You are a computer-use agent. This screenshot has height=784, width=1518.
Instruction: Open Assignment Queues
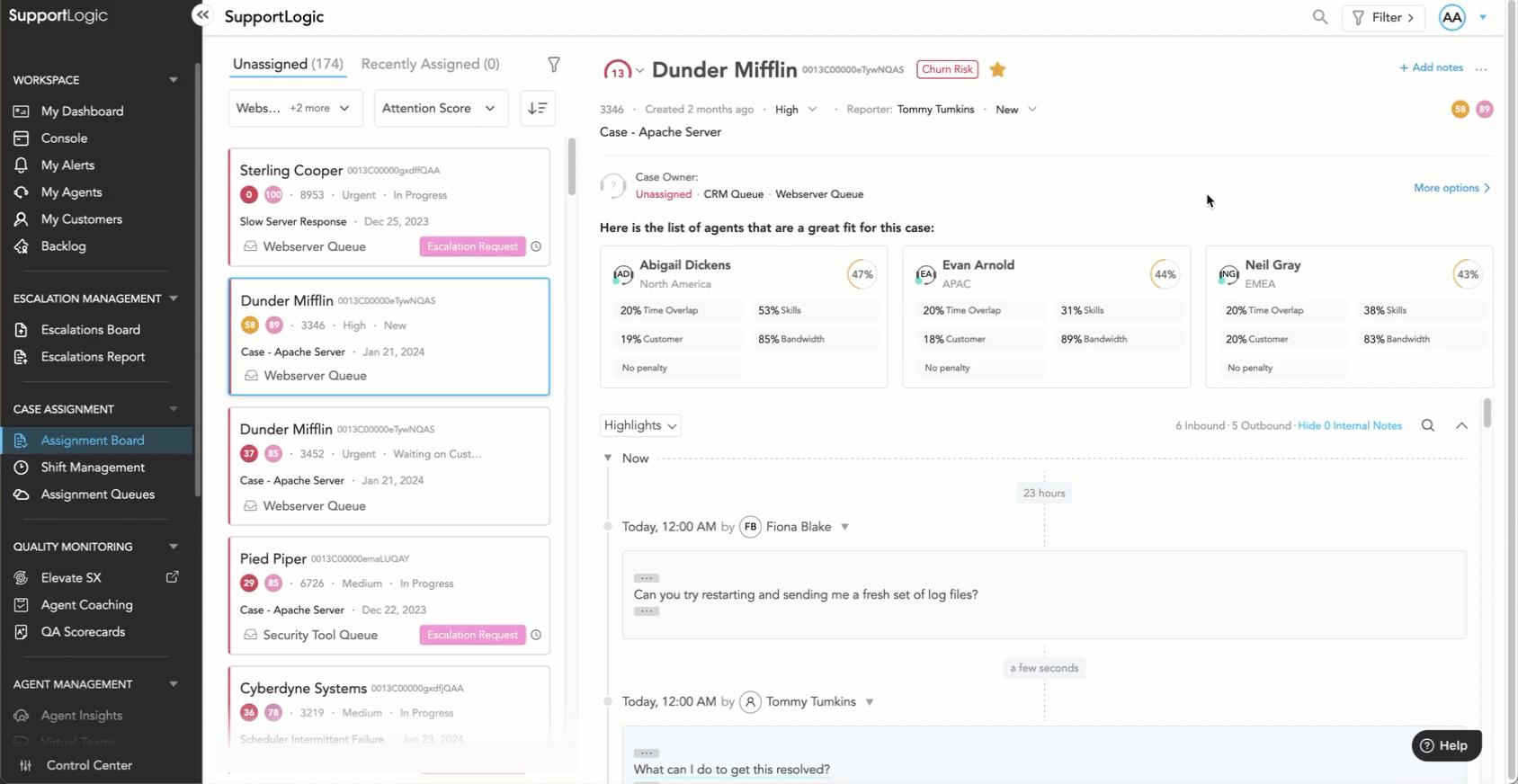pyautogui.click(x=97, y=494)
